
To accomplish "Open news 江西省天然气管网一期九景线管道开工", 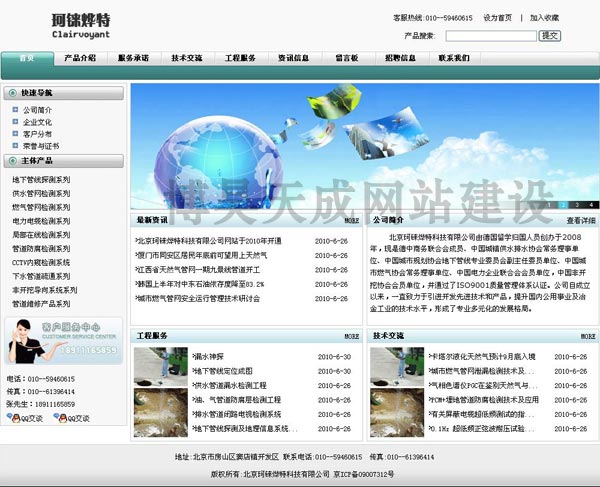I will pyautogui.click(x=197, y=270).
